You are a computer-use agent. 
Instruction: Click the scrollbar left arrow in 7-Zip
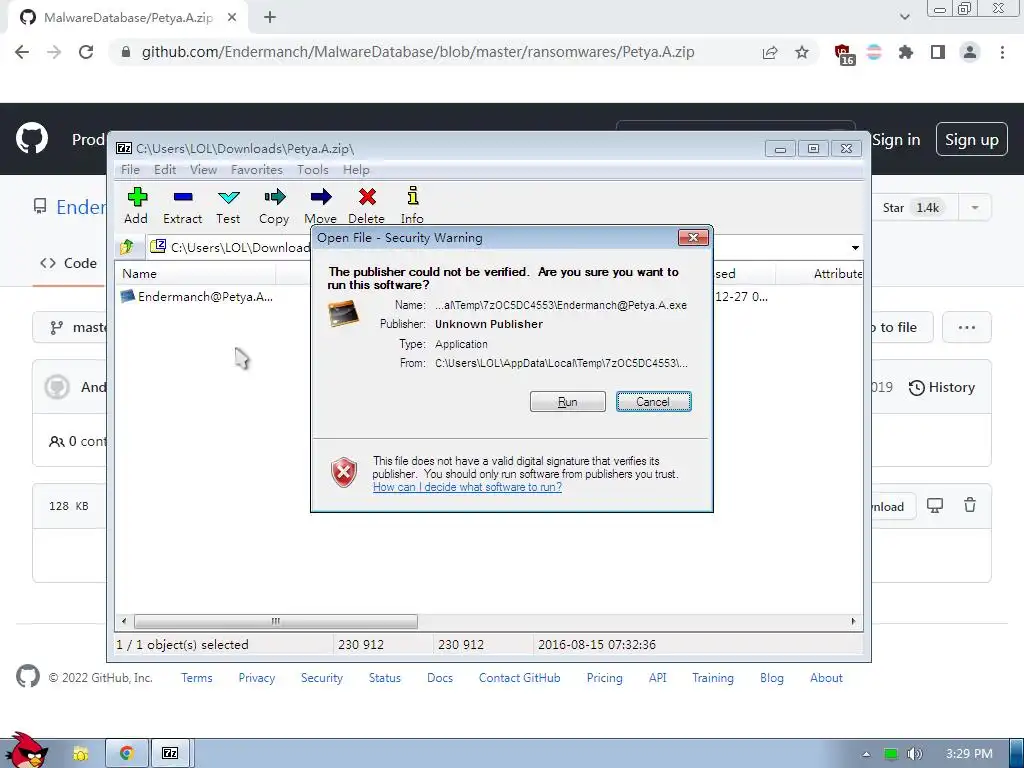124,621
